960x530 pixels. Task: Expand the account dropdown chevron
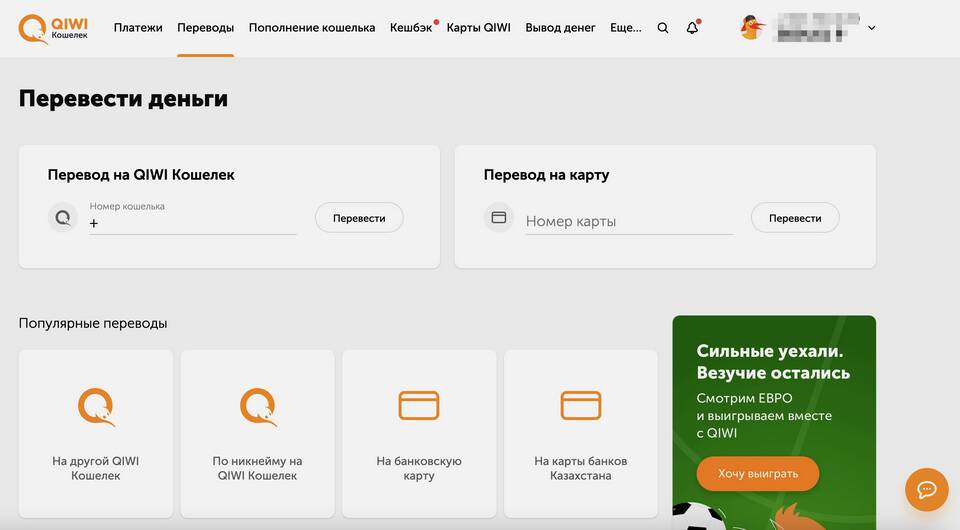tap(871, 28)
